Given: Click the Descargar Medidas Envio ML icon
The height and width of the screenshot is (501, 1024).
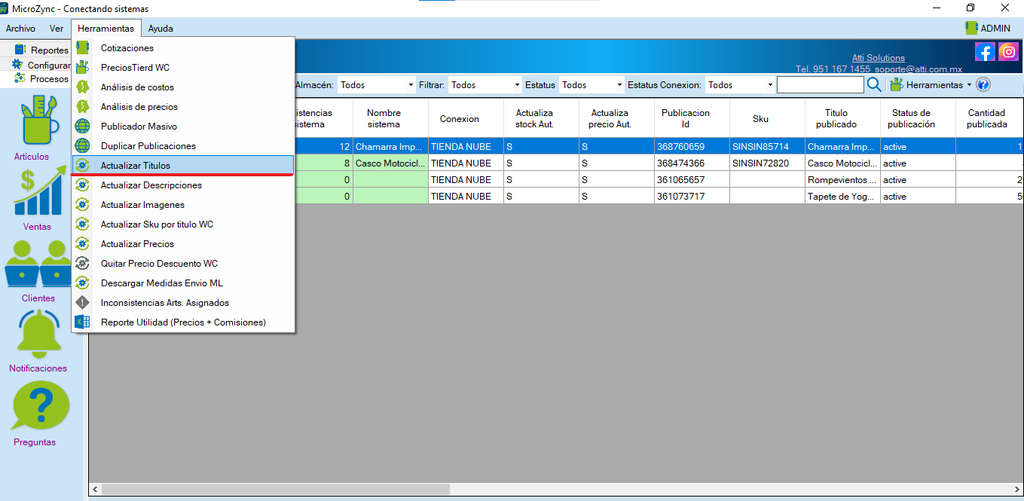Looking at the screenshot, I should pos(82,283).
